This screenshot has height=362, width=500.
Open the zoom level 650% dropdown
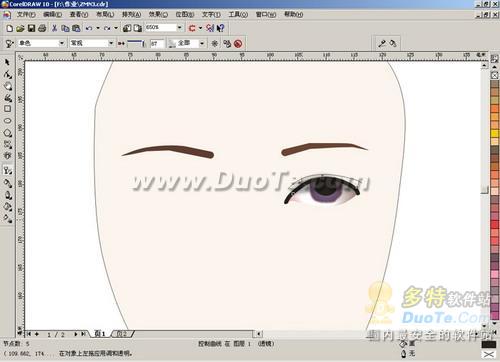click(180, 28)
